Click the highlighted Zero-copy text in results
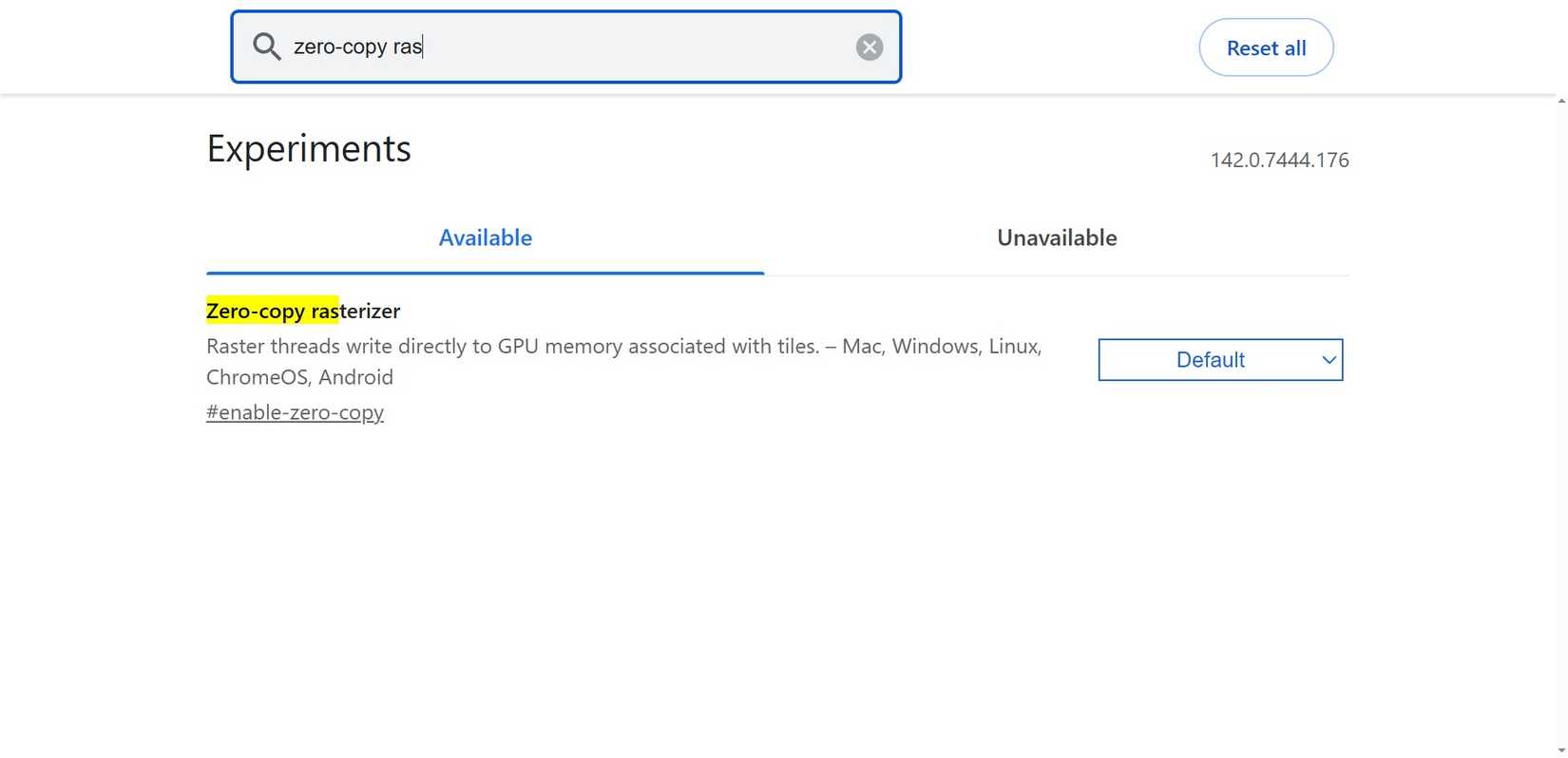 [271, 311]
